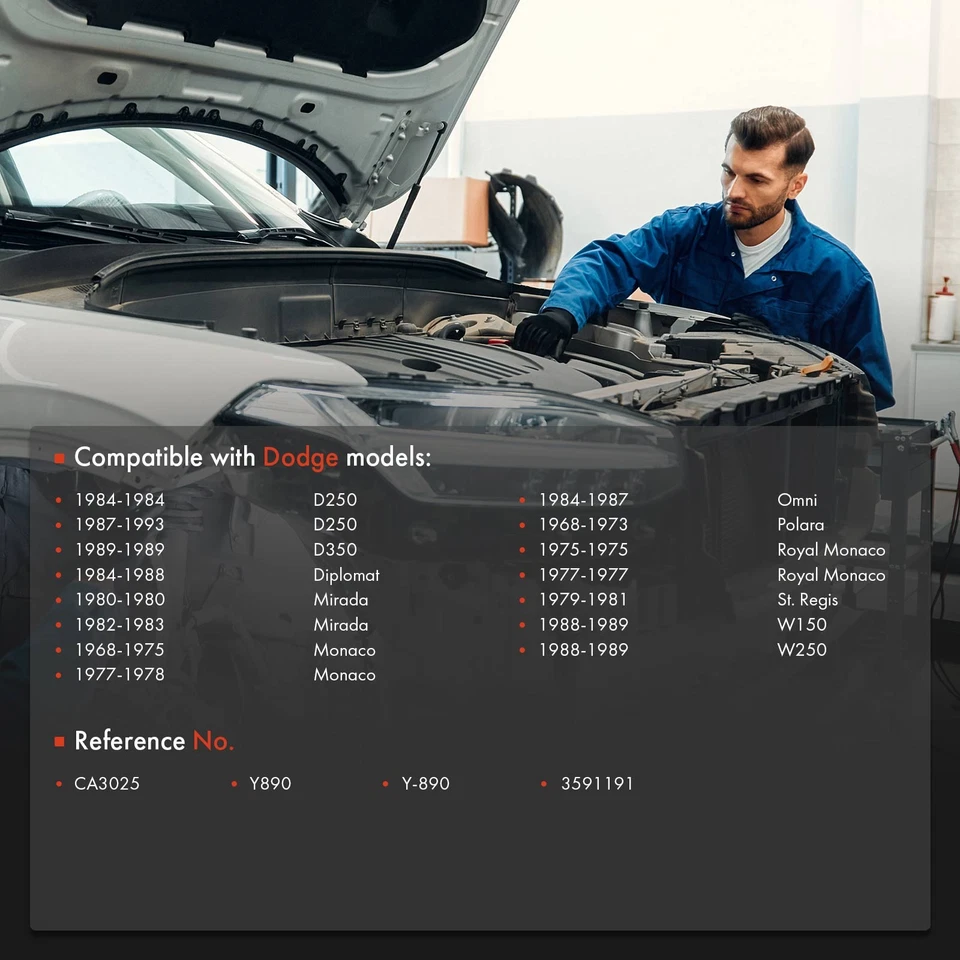Viewport: 960px width, 960px height.
Task: Click the '3591191' reference number
Action: (598, 785)
